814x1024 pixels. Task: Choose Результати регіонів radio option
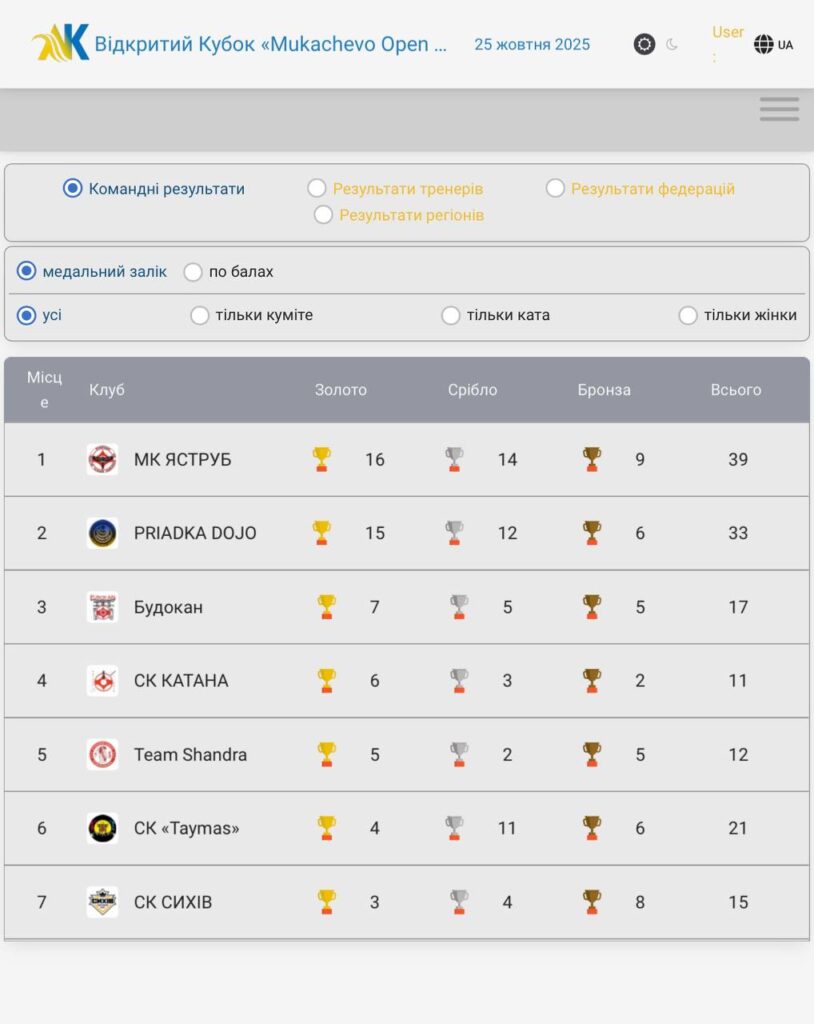[323, 214]
